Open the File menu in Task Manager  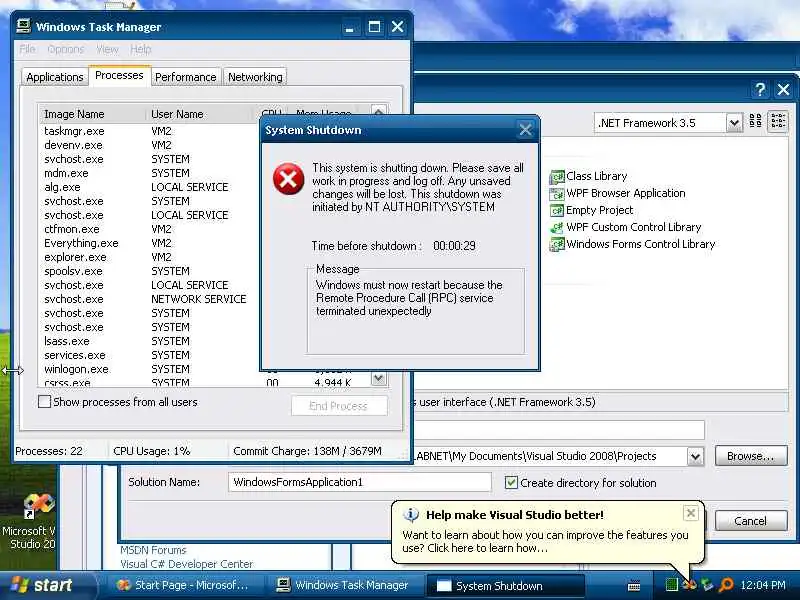[28, 49]
